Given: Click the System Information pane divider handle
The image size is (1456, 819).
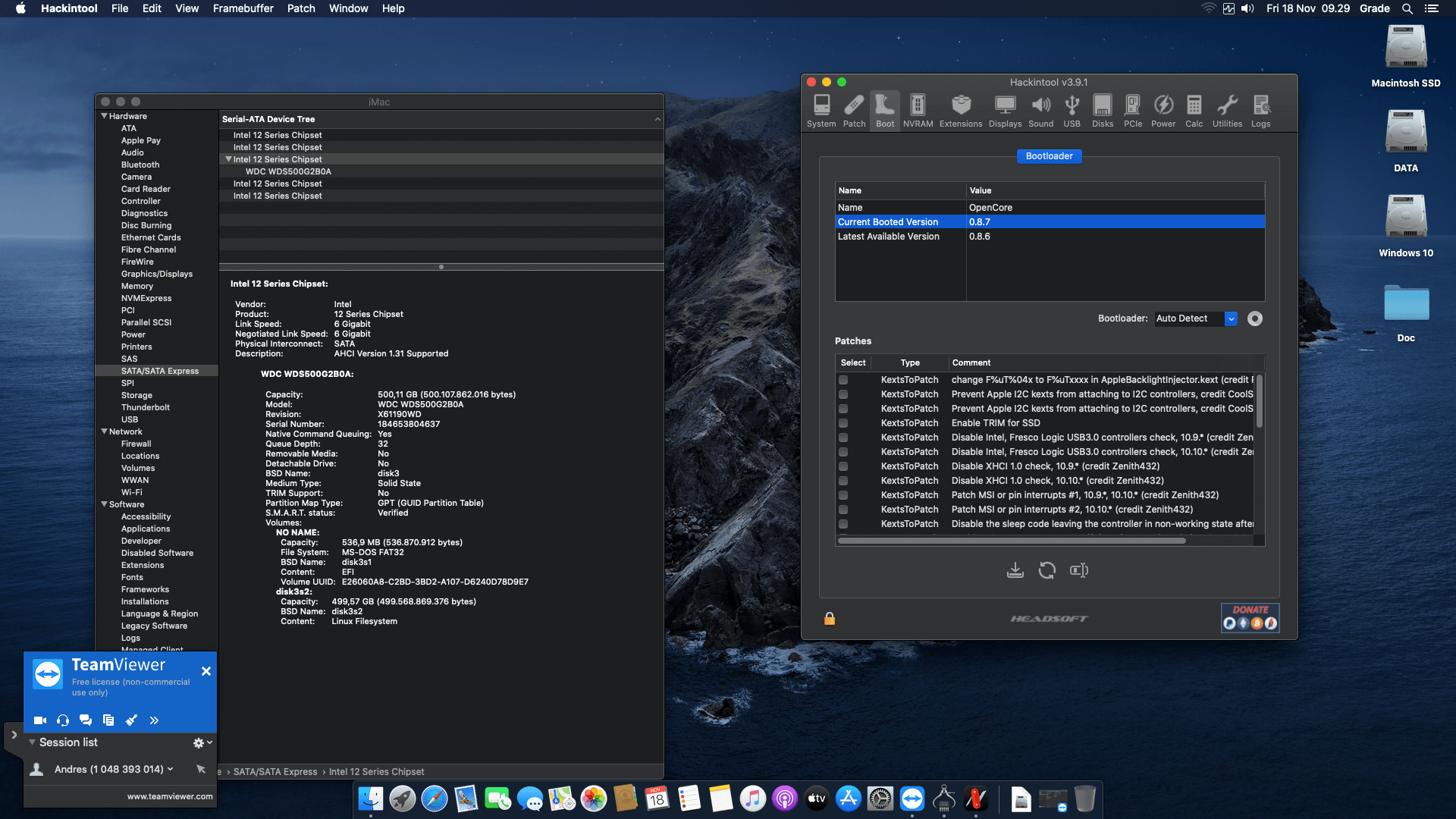Looking at the screenshot, I should coord(441,267).
